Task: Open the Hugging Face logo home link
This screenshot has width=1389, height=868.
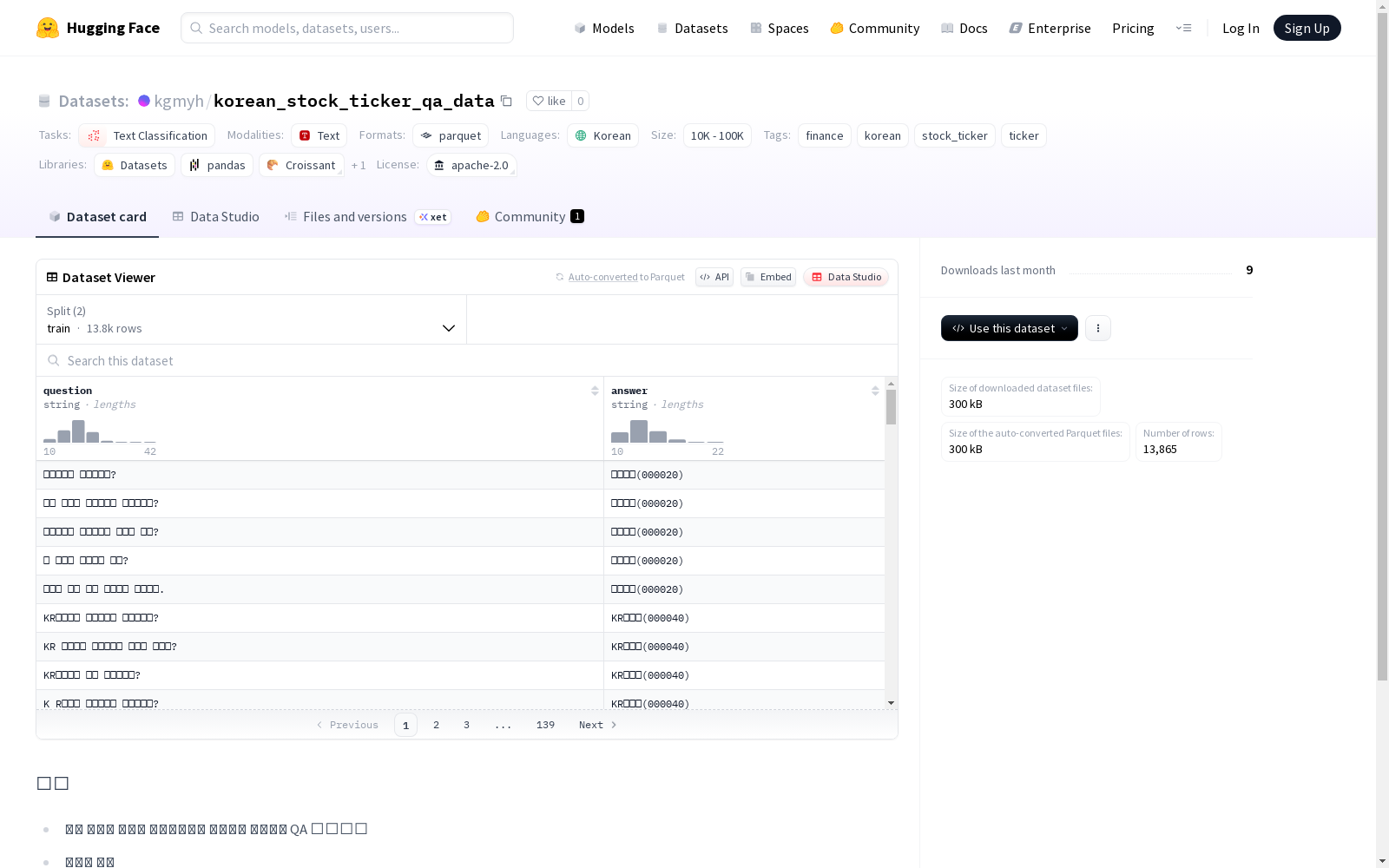Action: [x=98, y=28]
